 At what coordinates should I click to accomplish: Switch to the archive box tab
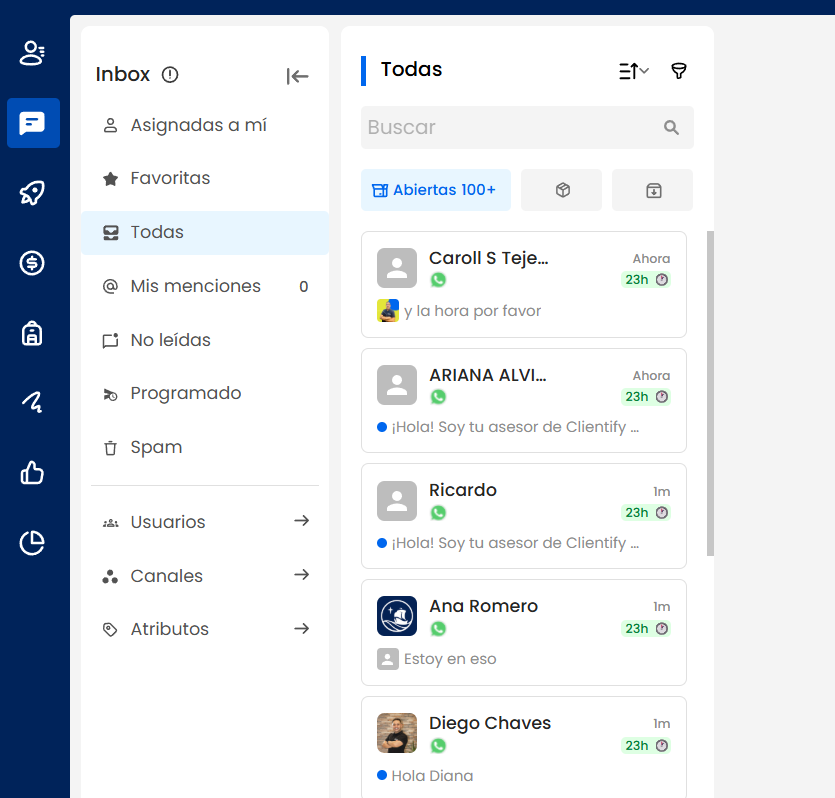tap(652, 190)
